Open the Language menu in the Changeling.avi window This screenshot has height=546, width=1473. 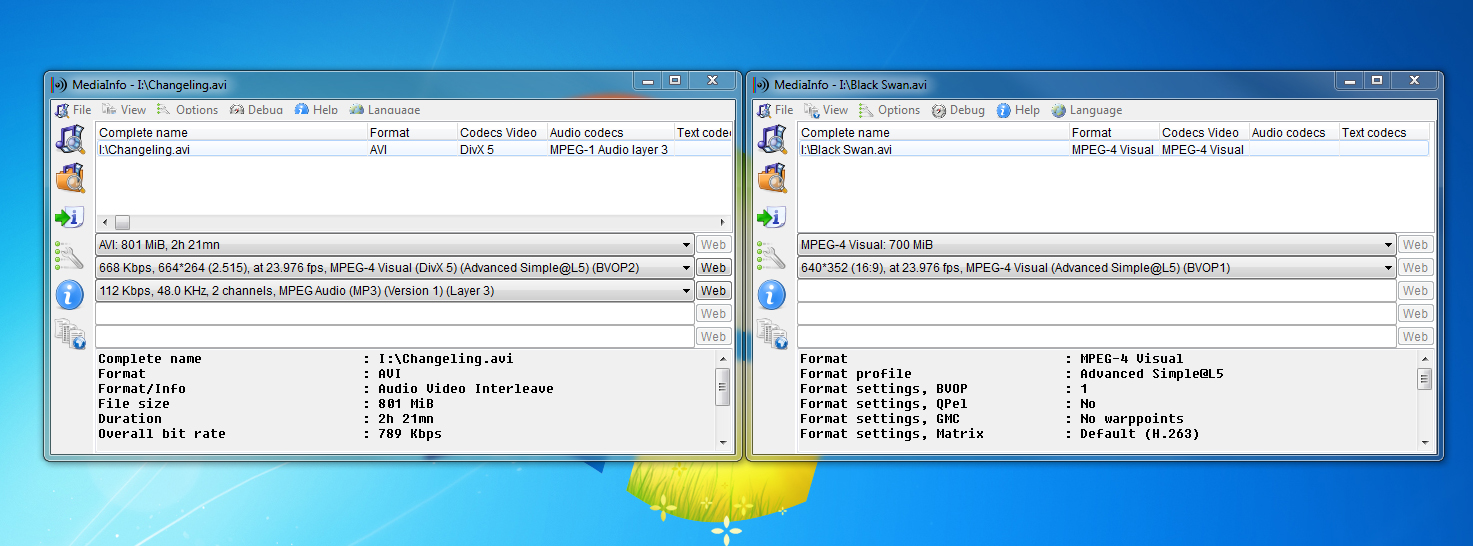click(x=384, y=110)
